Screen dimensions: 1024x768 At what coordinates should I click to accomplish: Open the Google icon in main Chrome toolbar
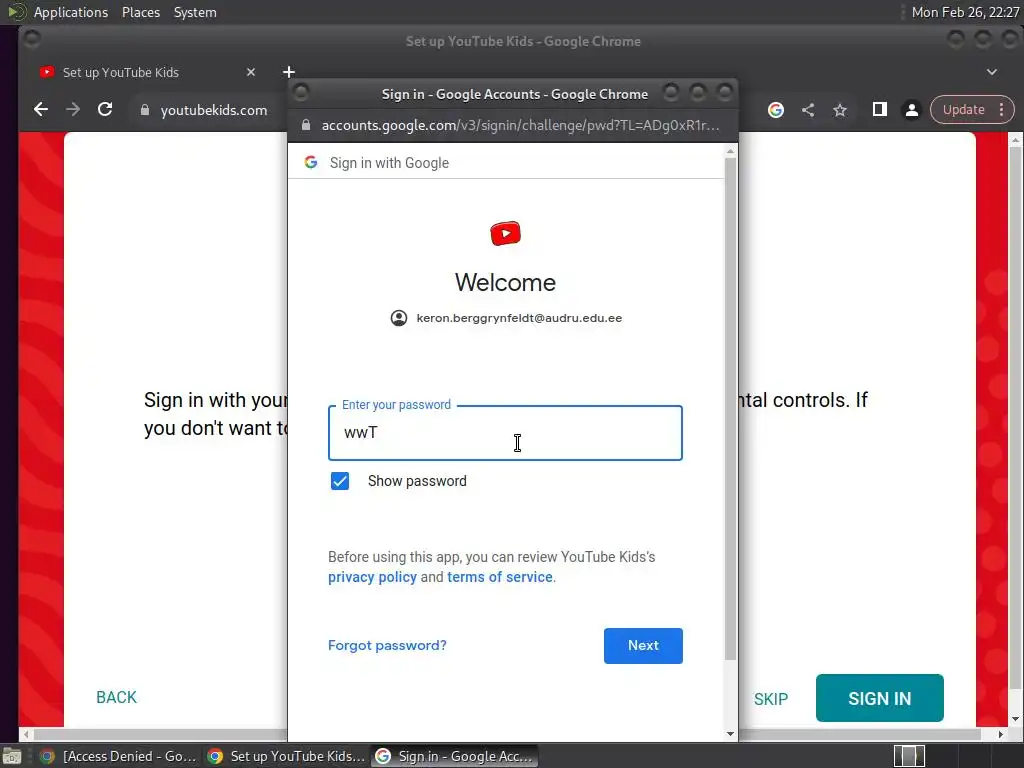(x=776, y=110)
